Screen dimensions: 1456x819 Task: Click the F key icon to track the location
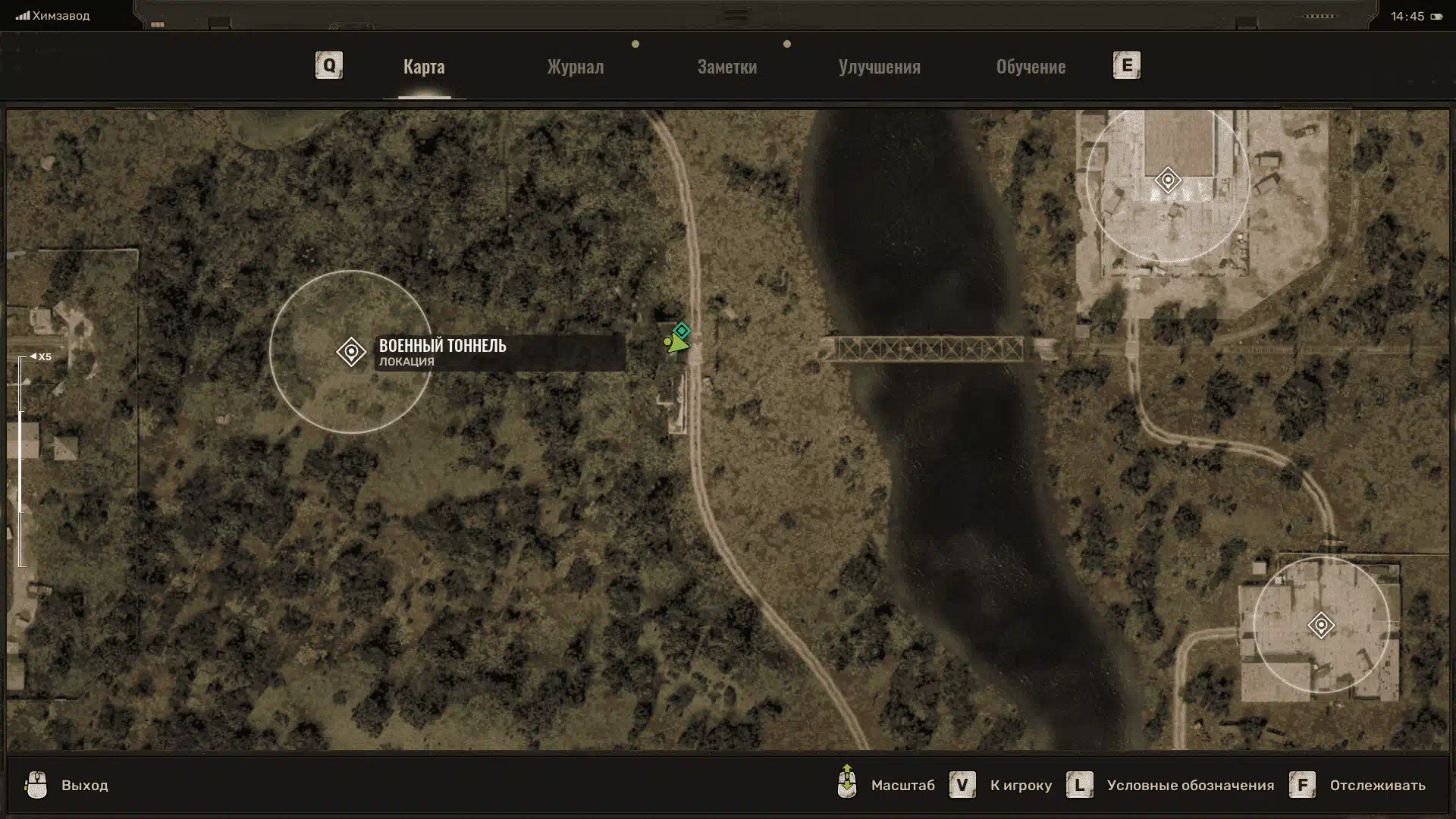1302,785
